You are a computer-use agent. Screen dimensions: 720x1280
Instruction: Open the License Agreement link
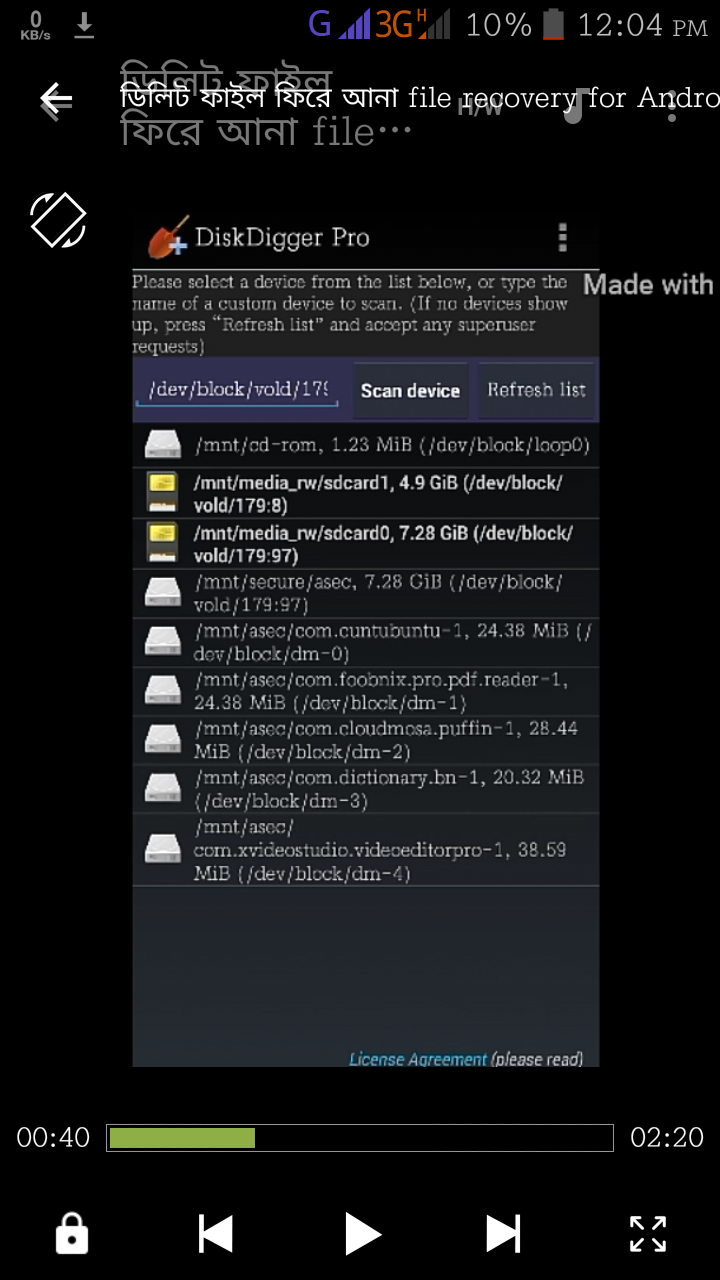[418, 1059]
